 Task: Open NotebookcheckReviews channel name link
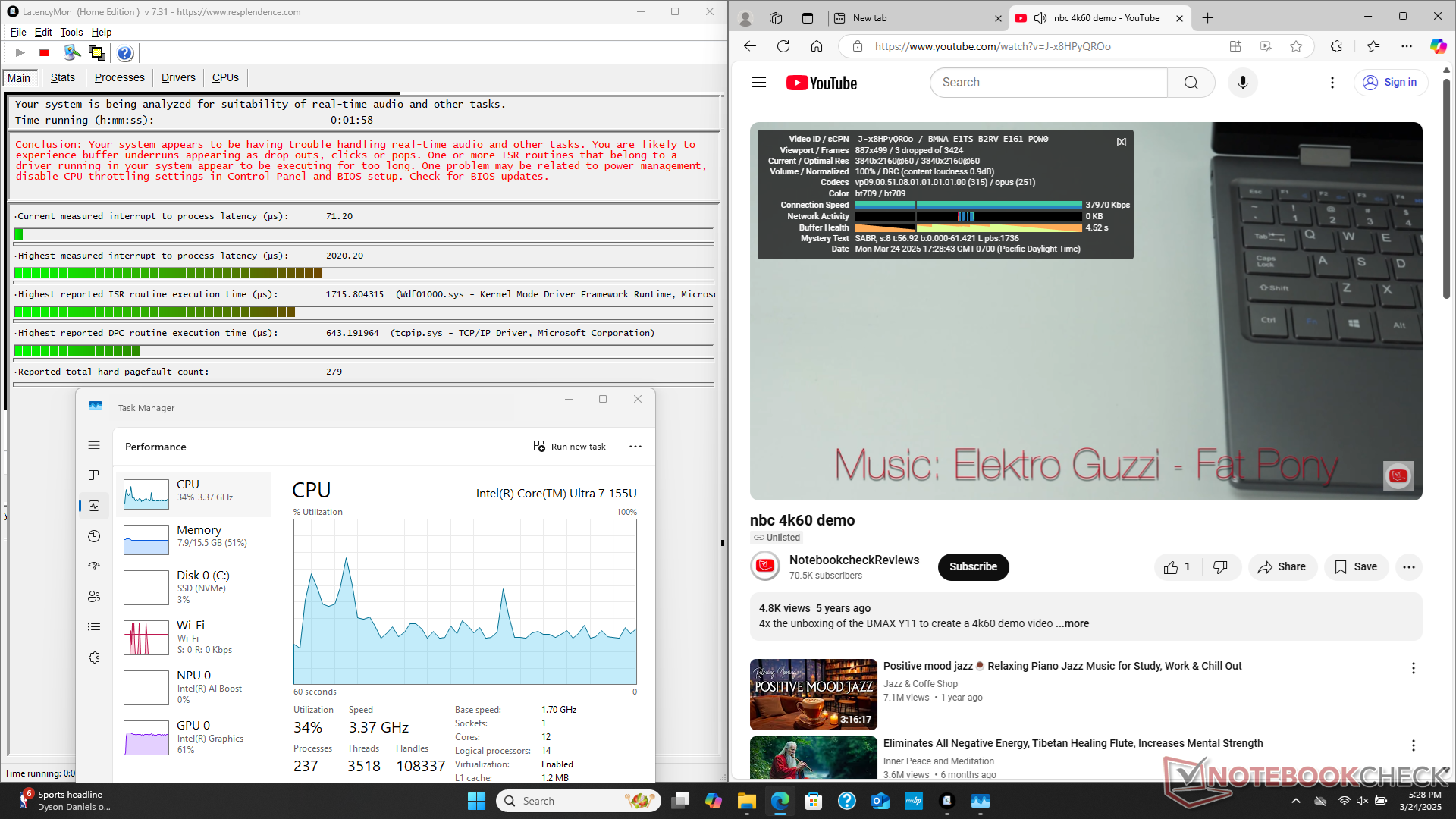click(854, 560)
